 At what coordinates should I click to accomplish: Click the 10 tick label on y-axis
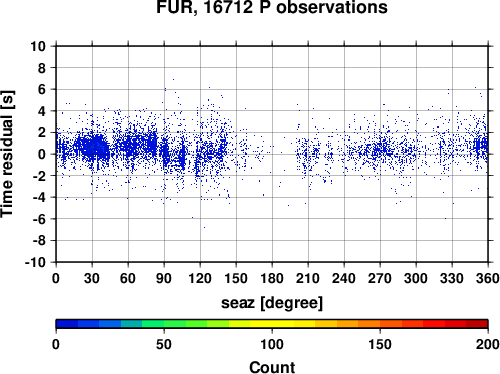(38, 46)
